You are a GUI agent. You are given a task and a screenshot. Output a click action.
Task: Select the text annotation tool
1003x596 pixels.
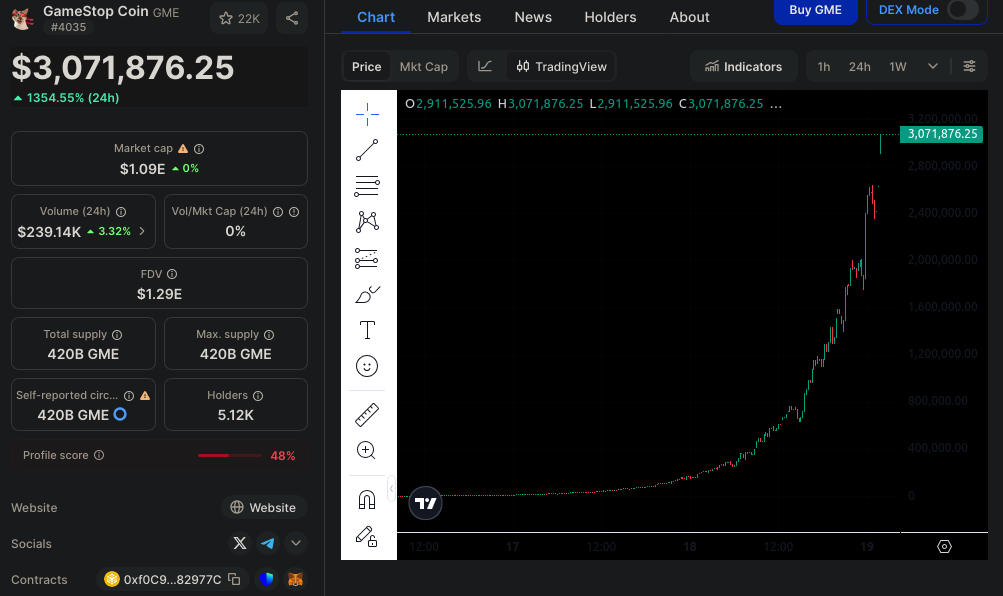coord(367,330)
